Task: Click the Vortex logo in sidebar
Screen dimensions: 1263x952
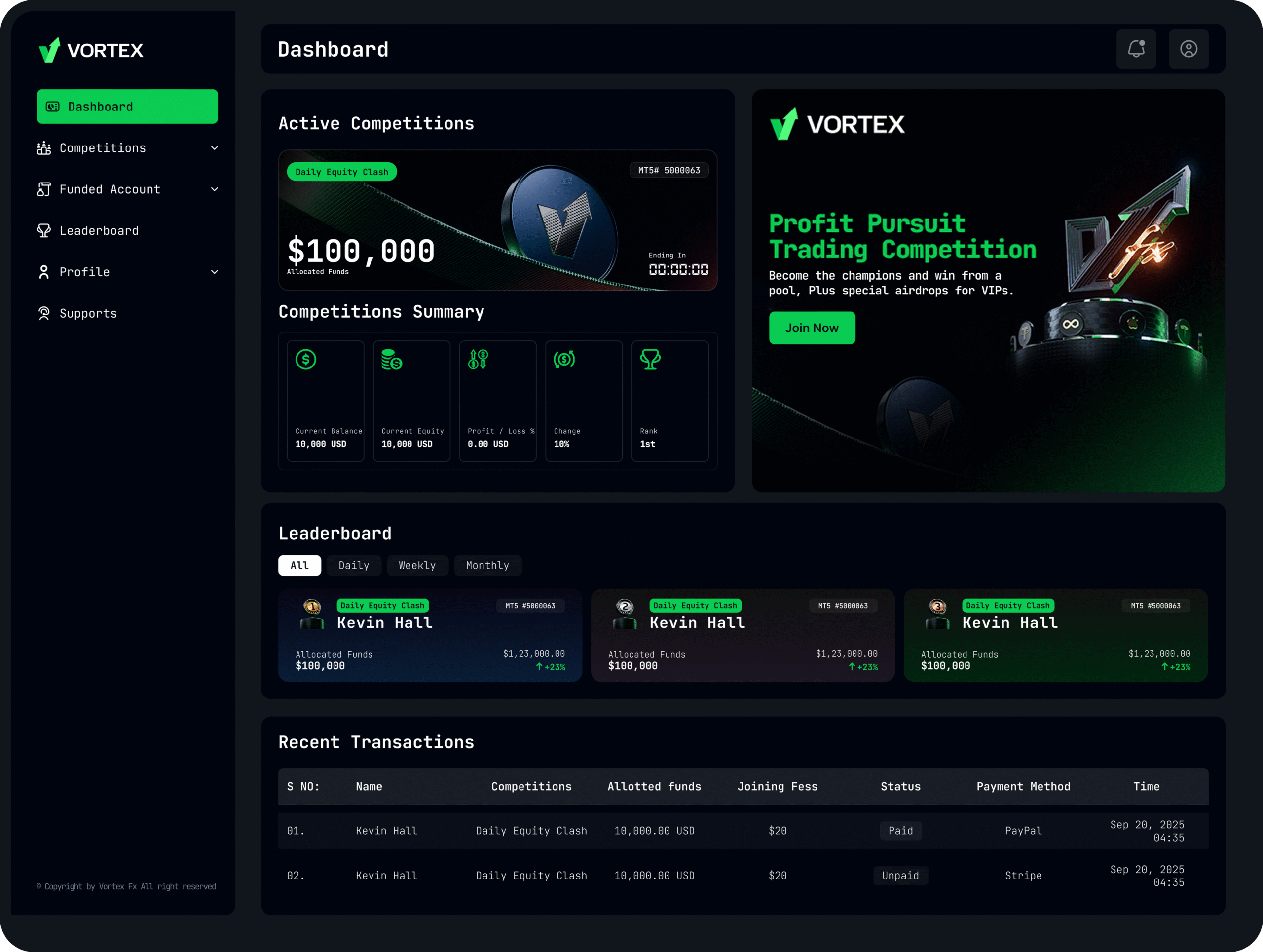Action: click(x=91, y=50)
